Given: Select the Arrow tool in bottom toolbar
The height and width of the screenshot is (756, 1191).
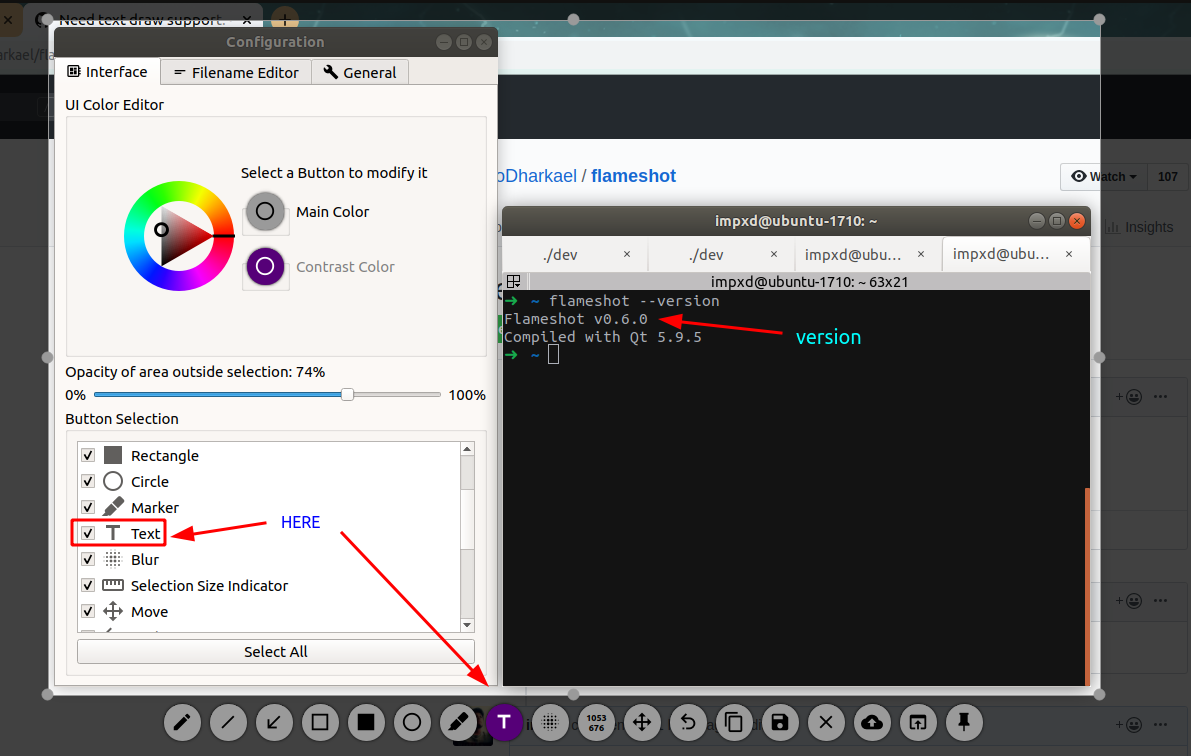Looking at the screenshot, I should [x=274, y=722].
